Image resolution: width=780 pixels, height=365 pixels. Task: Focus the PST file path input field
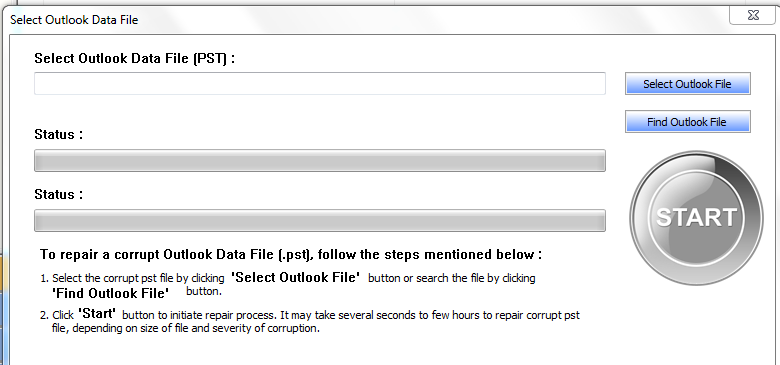click(320, 84)
